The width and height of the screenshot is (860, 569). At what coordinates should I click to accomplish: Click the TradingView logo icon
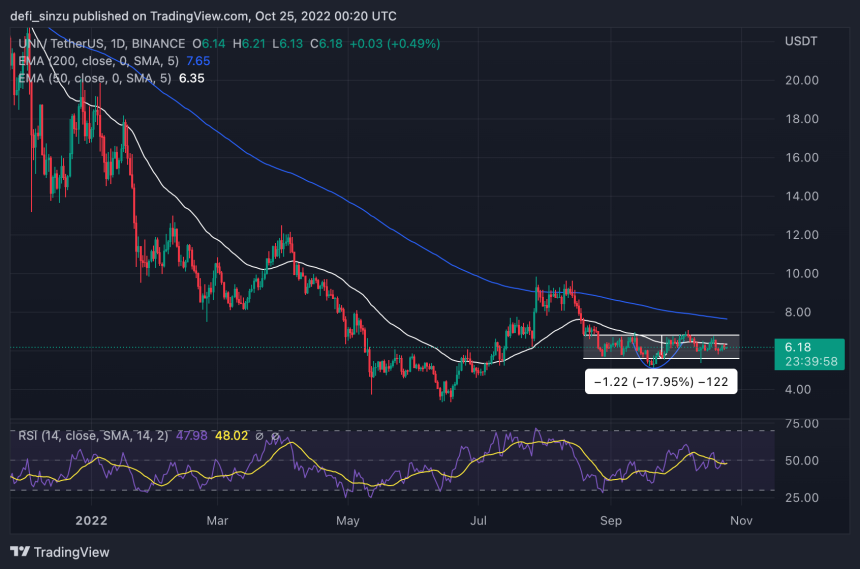tap(20, 551)
